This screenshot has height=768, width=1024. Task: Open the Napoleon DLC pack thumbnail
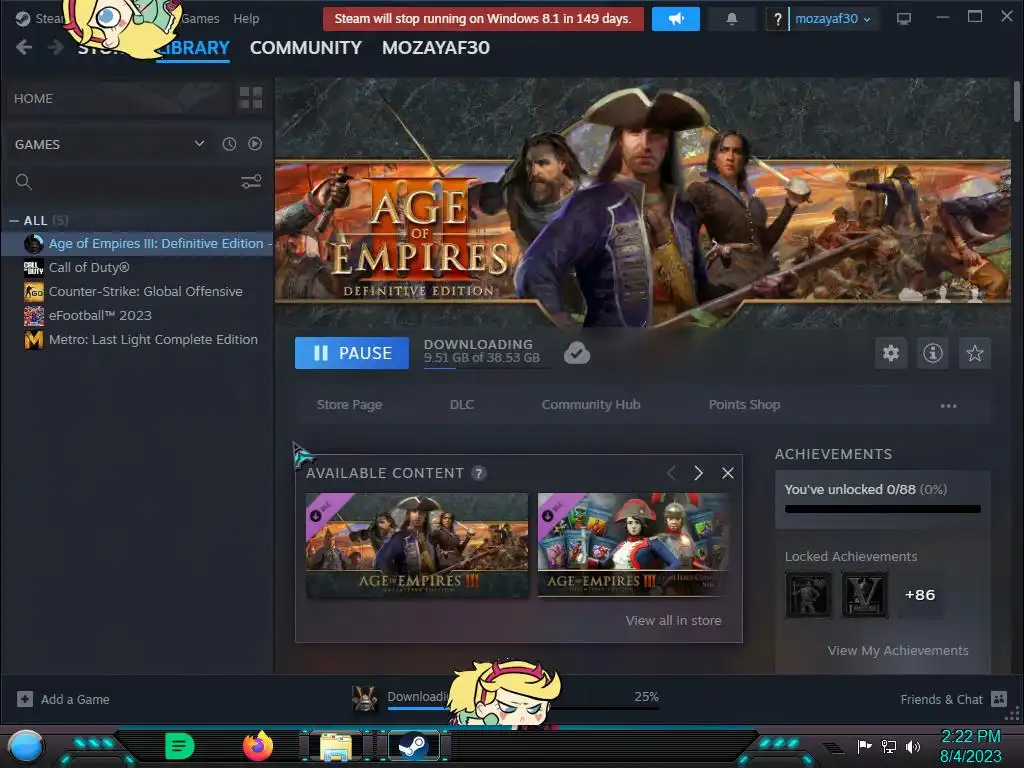coord(633,545)
